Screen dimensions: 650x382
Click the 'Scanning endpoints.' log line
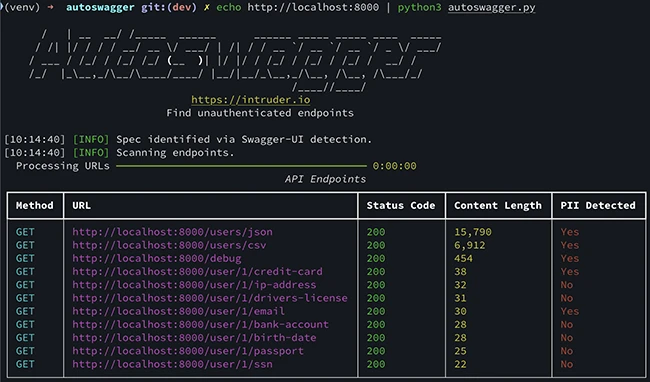point(175,153)
